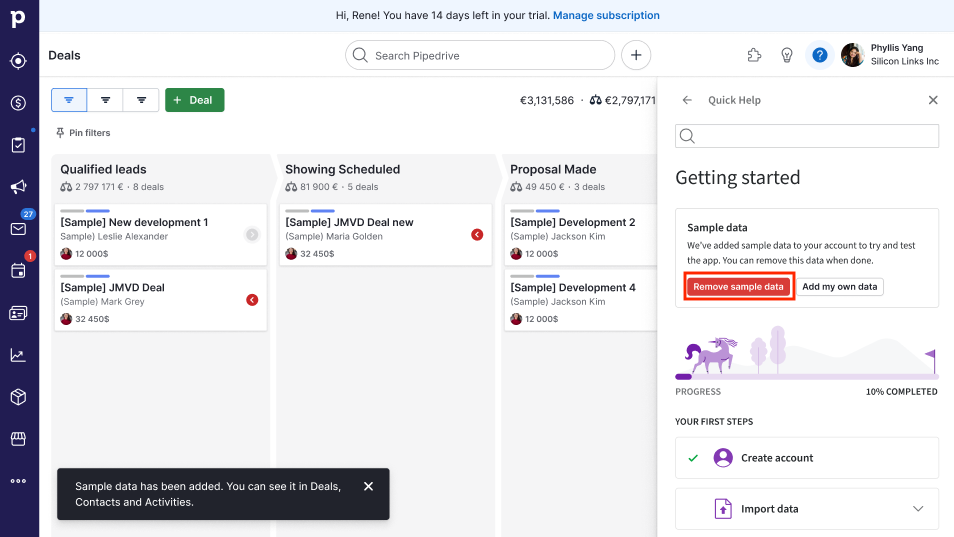This screenshot has height=537, width=954.
Task: Click the Deals page title
Action: 64,55
